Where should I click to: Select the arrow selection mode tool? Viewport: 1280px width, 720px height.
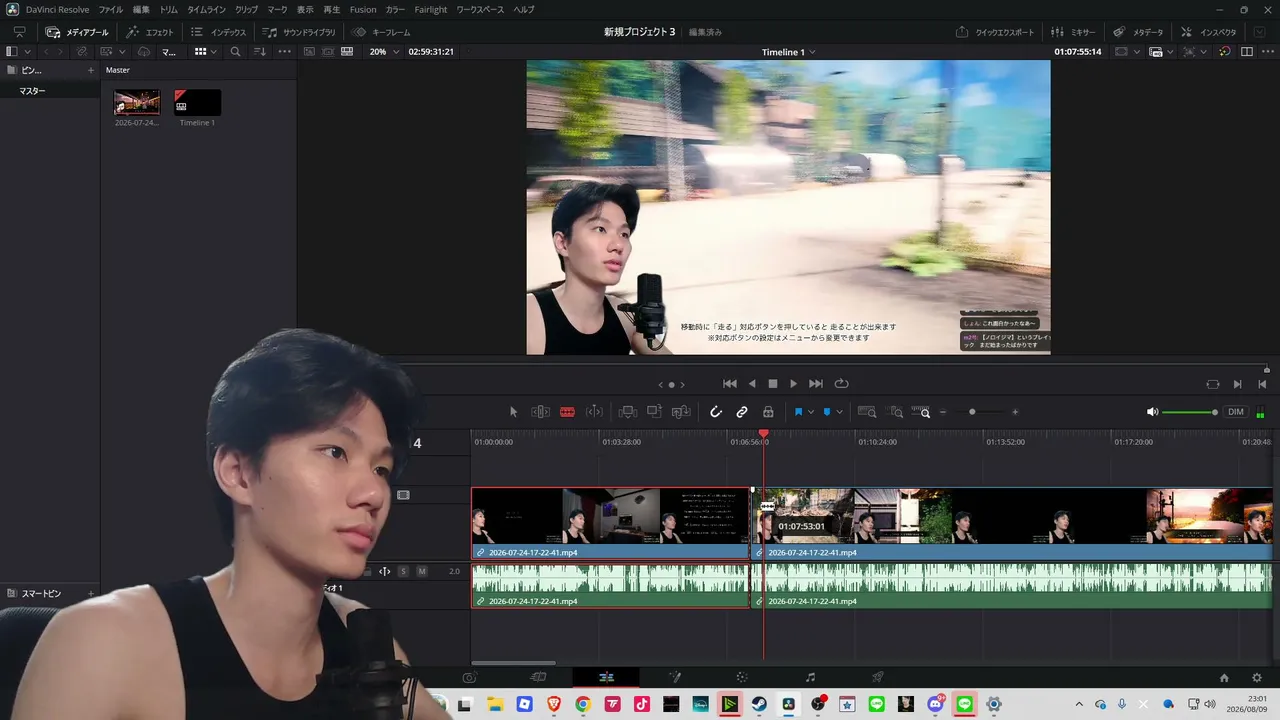tap(514, 412)
